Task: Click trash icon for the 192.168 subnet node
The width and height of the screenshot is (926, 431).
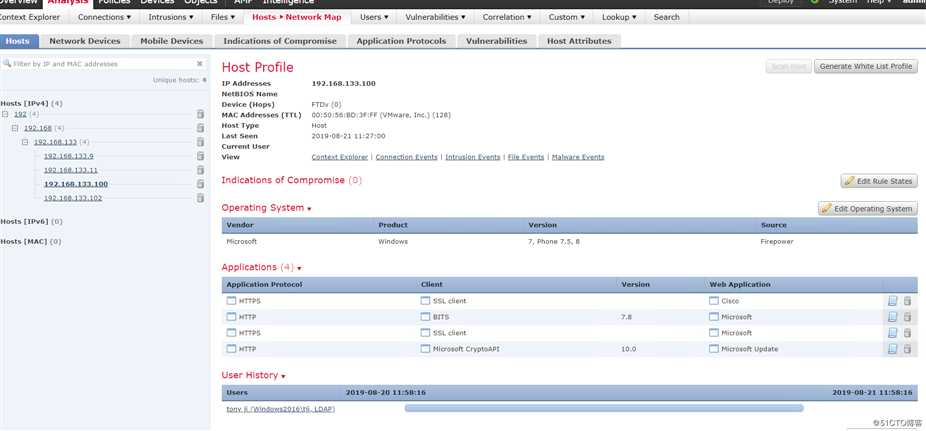Action: coord(200,128)
